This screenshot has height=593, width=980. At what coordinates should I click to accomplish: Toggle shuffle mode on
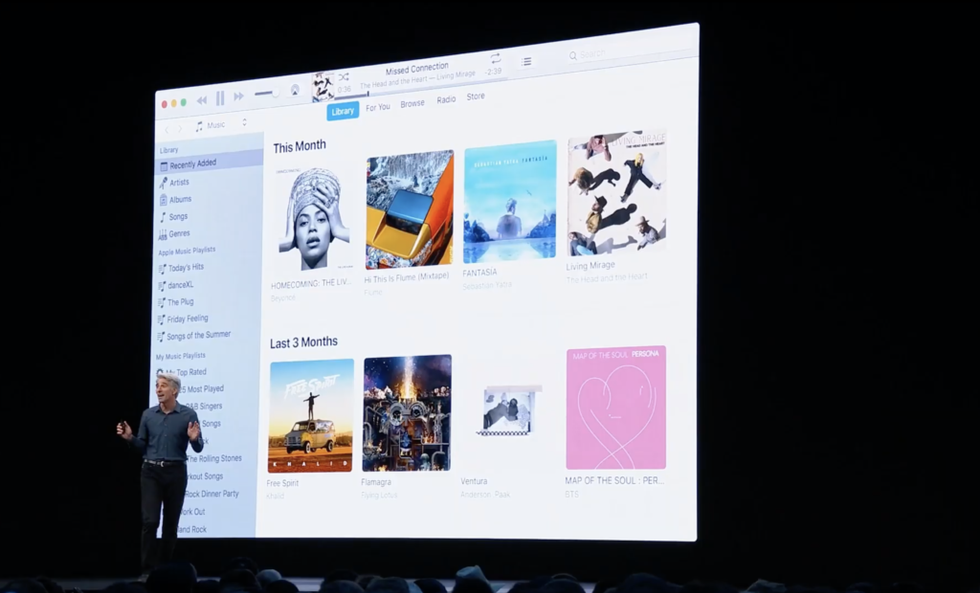point(344,76)
